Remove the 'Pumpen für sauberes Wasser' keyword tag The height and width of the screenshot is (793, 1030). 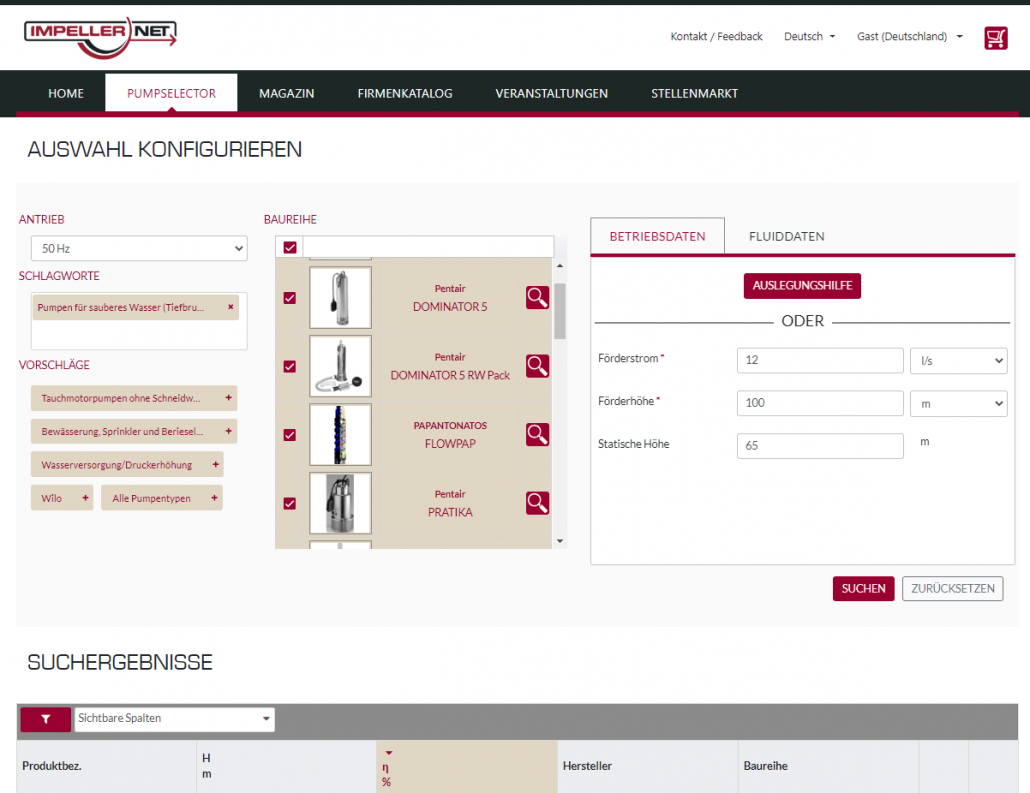pyautogui.click(x=228, y=308)
